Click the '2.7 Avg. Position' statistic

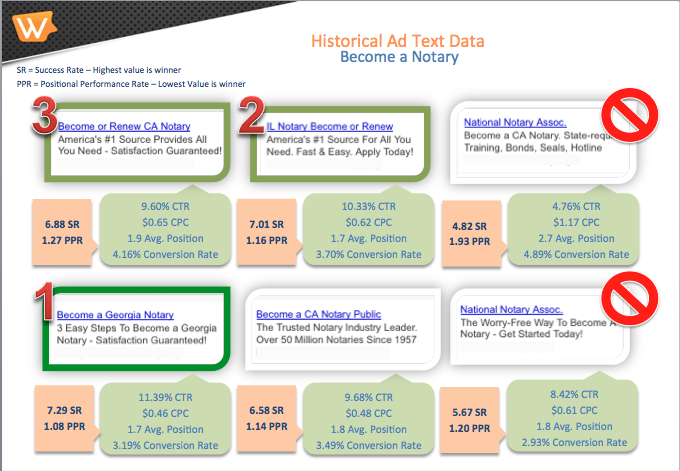[576, 239]
